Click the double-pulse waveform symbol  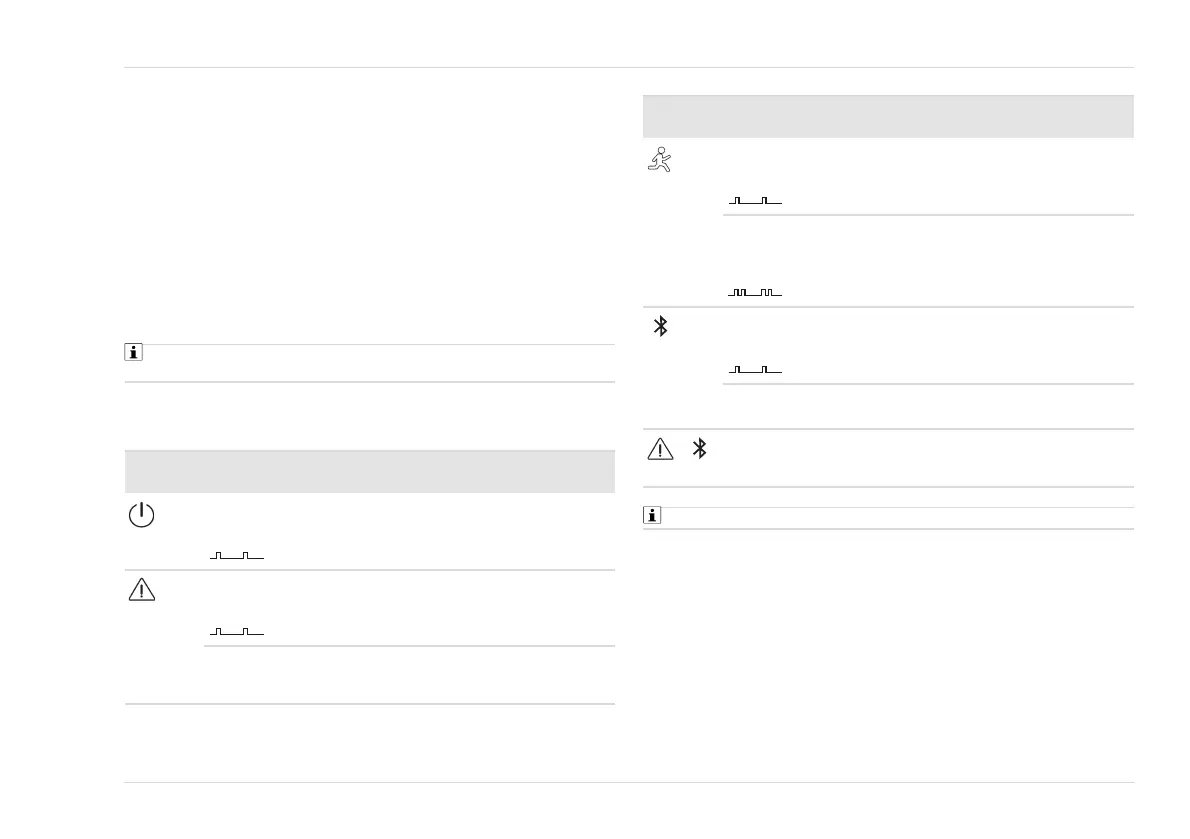click(x=755, y=293)
